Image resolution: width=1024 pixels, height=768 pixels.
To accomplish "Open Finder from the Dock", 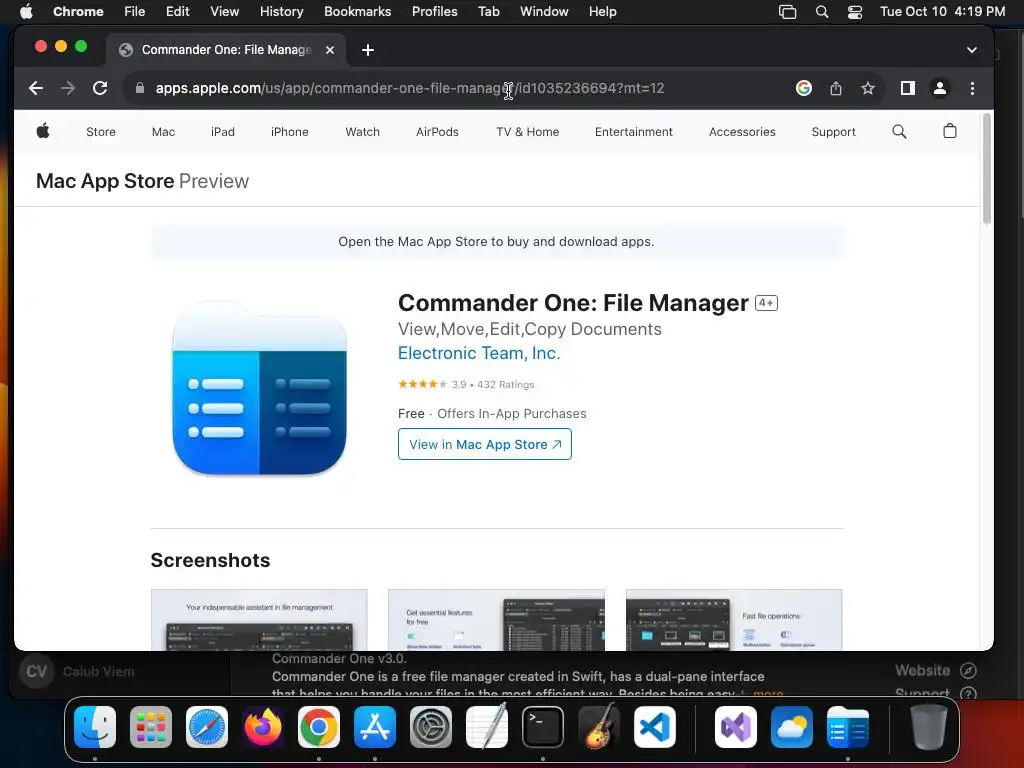I will [x=95, y=727].
